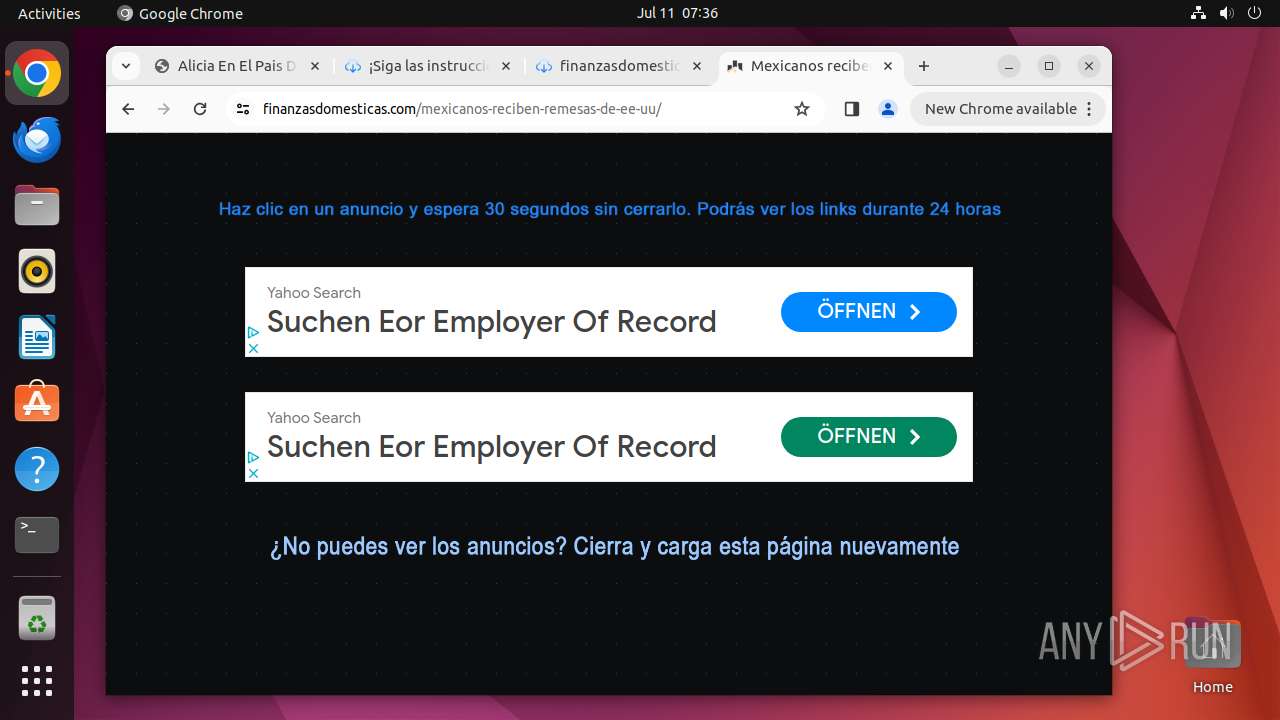Launch Thunderbird mail from the dock
The width and height of the screenshot is (1280, 720).
tap(37, 140)
